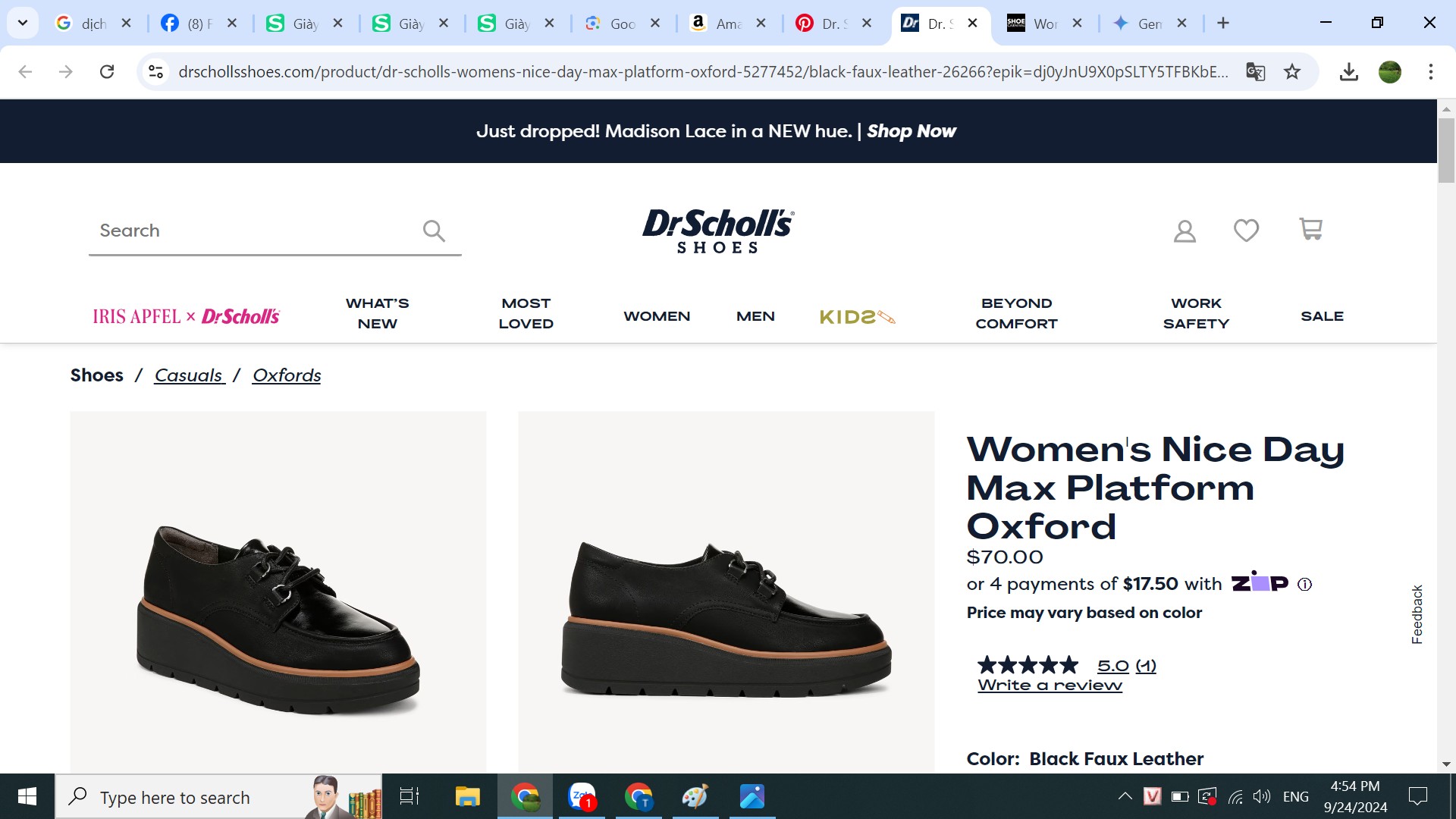
Task: Click the Zip payment info icon
Action: [1304, 584]
